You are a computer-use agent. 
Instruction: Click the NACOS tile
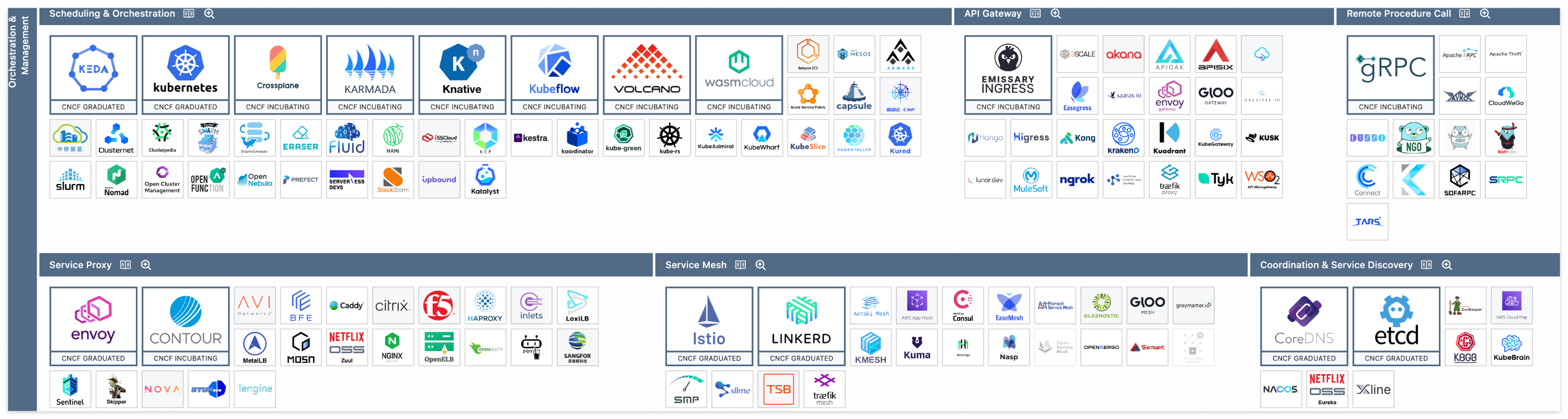coord(1281,390)
